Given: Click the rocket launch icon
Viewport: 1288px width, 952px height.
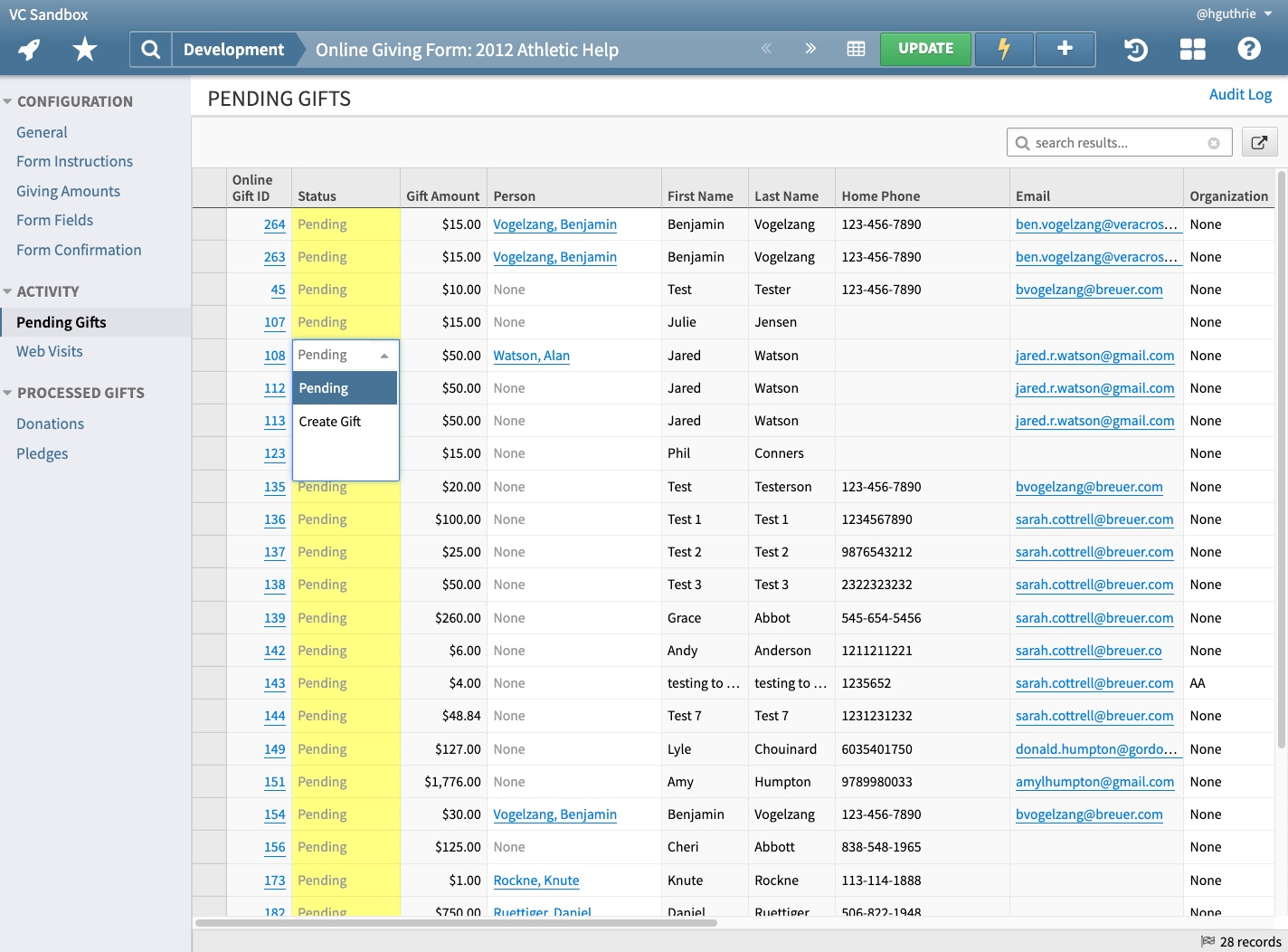Looking at the screenshot, I should (30, 49).
